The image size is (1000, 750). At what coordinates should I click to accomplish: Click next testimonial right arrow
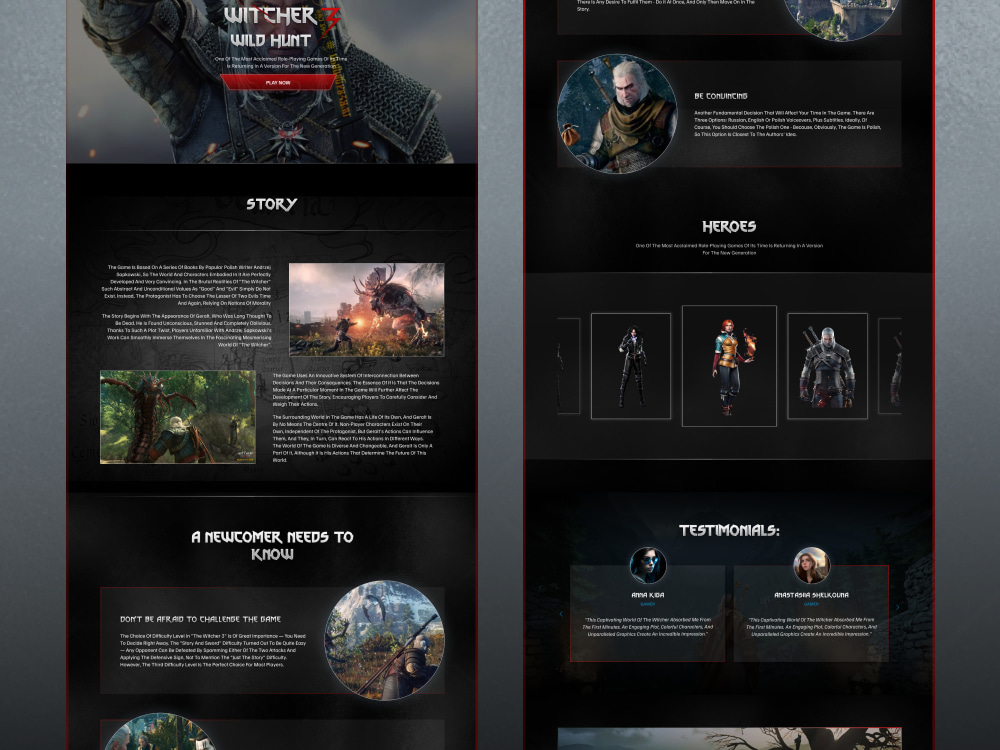(897, 607)
